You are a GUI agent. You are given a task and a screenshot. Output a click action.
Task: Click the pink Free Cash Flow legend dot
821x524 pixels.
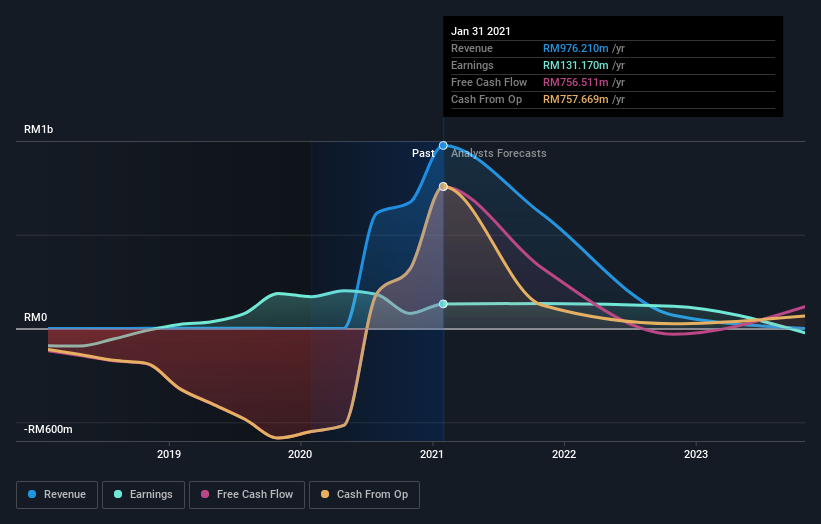(x=205, y=494)
